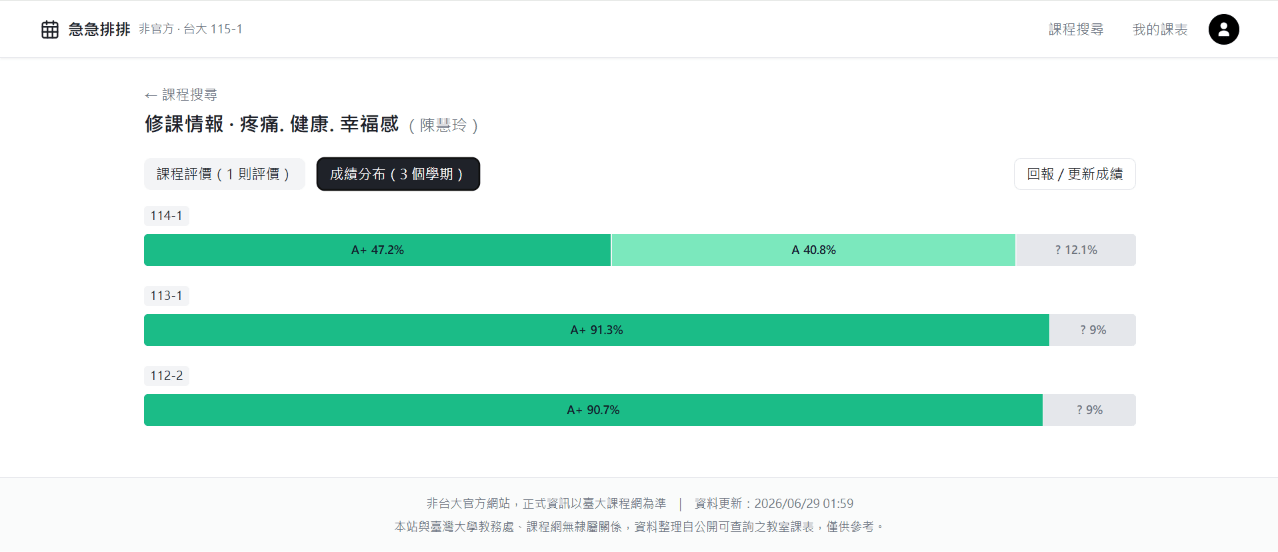This screenshot has height=552, width=1278.
Task: Click the 114-1 semester label
Action: (x=166, y=216)
